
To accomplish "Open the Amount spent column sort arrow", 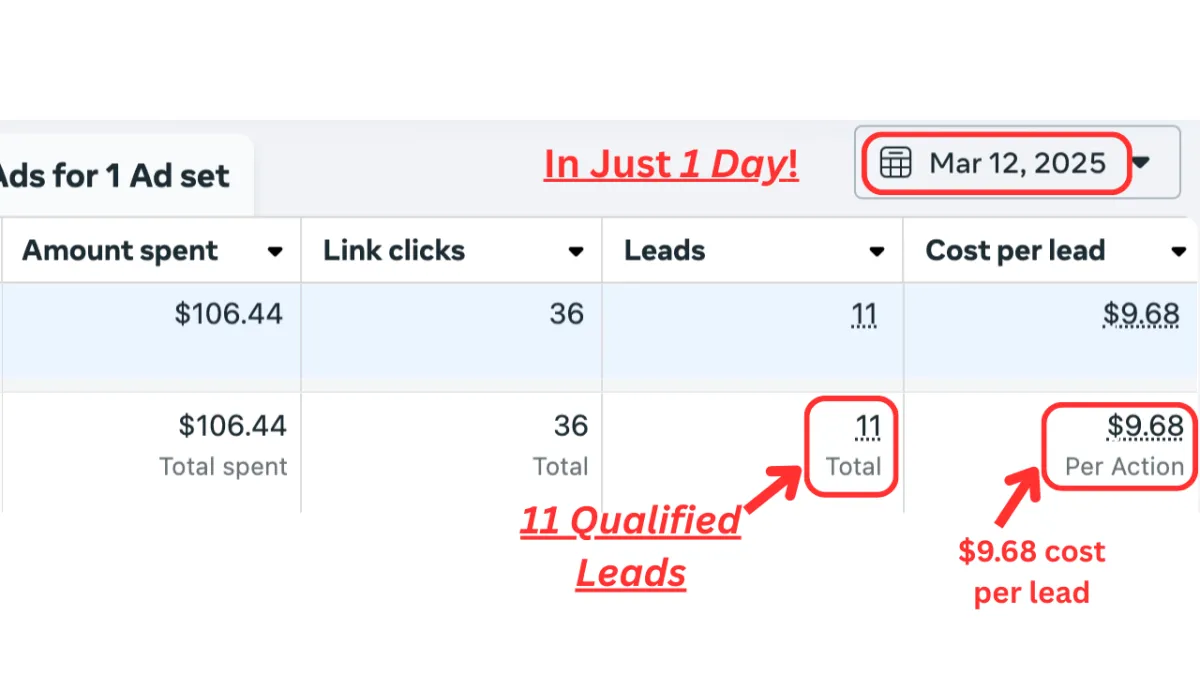I will pos(275,252).
